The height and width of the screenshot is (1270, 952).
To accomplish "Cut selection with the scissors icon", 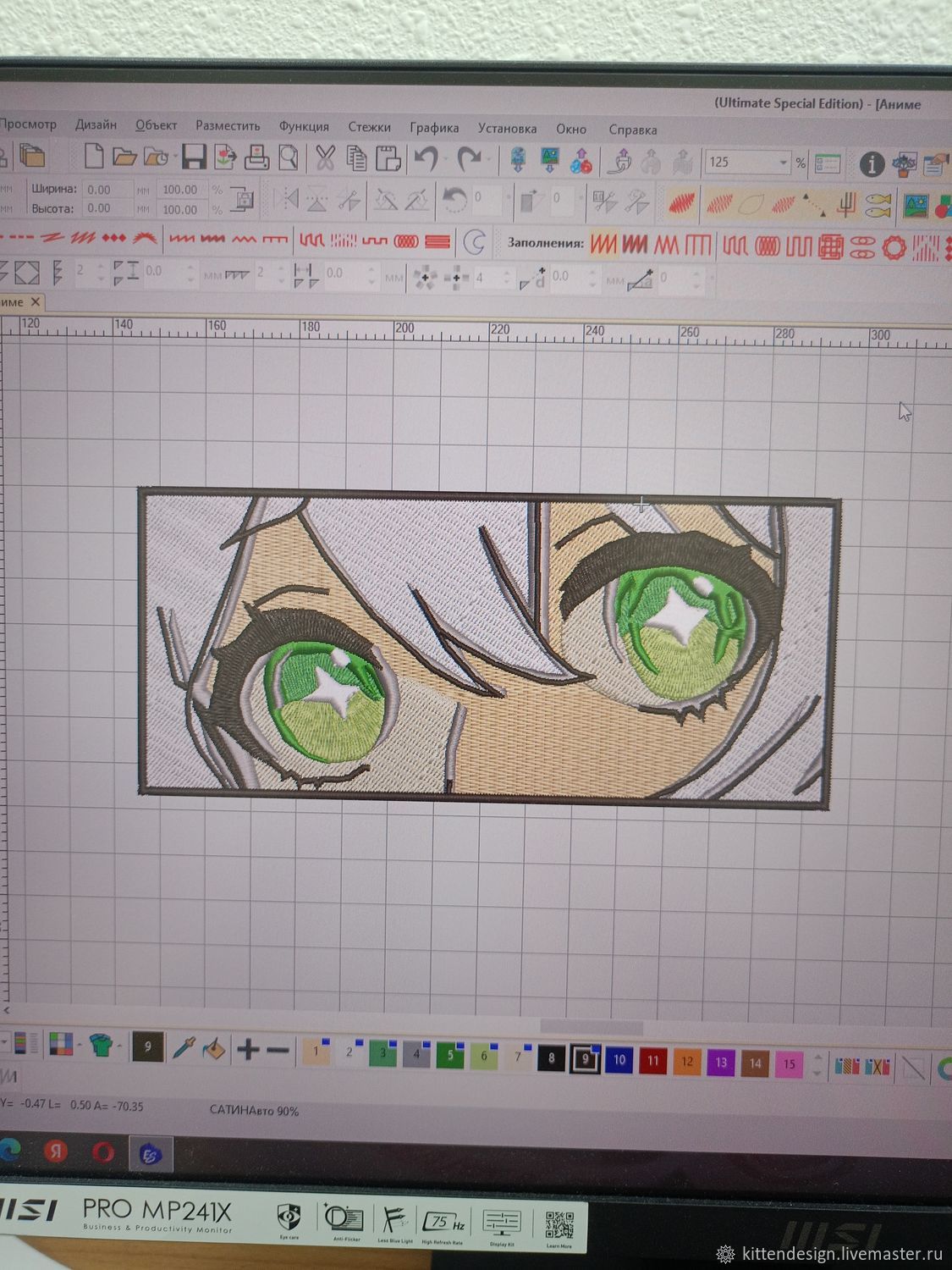I will tap(325, 157).
